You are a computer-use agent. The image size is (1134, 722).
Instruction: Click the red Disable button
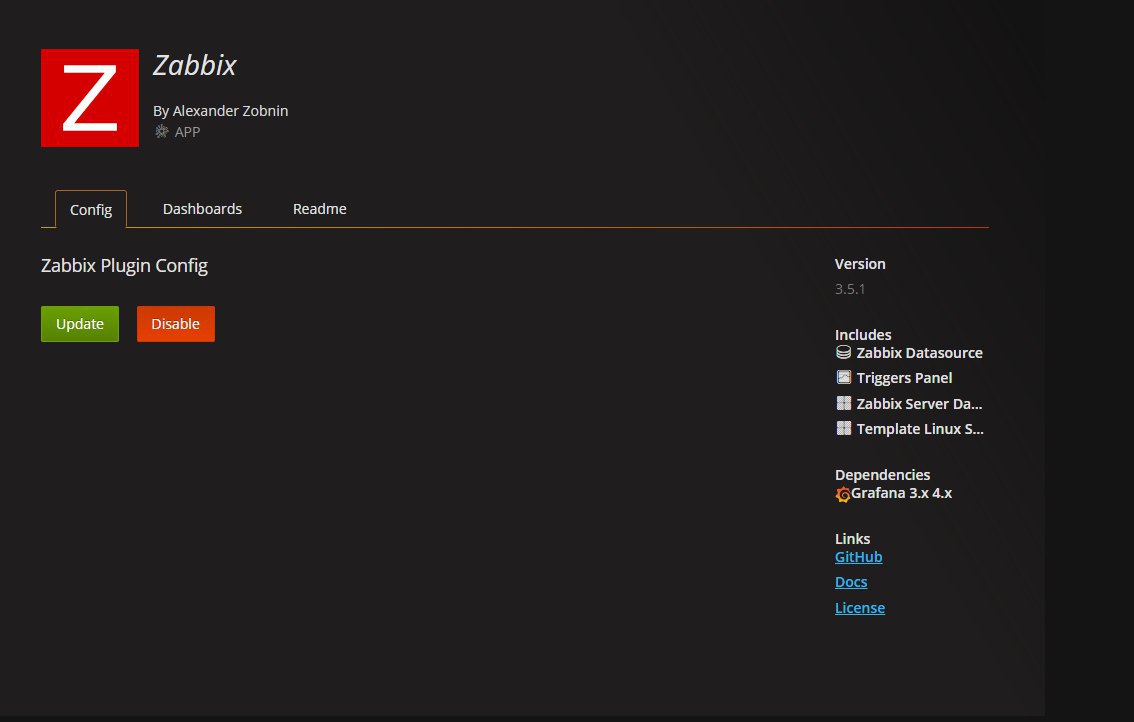(x=176, y=323)
